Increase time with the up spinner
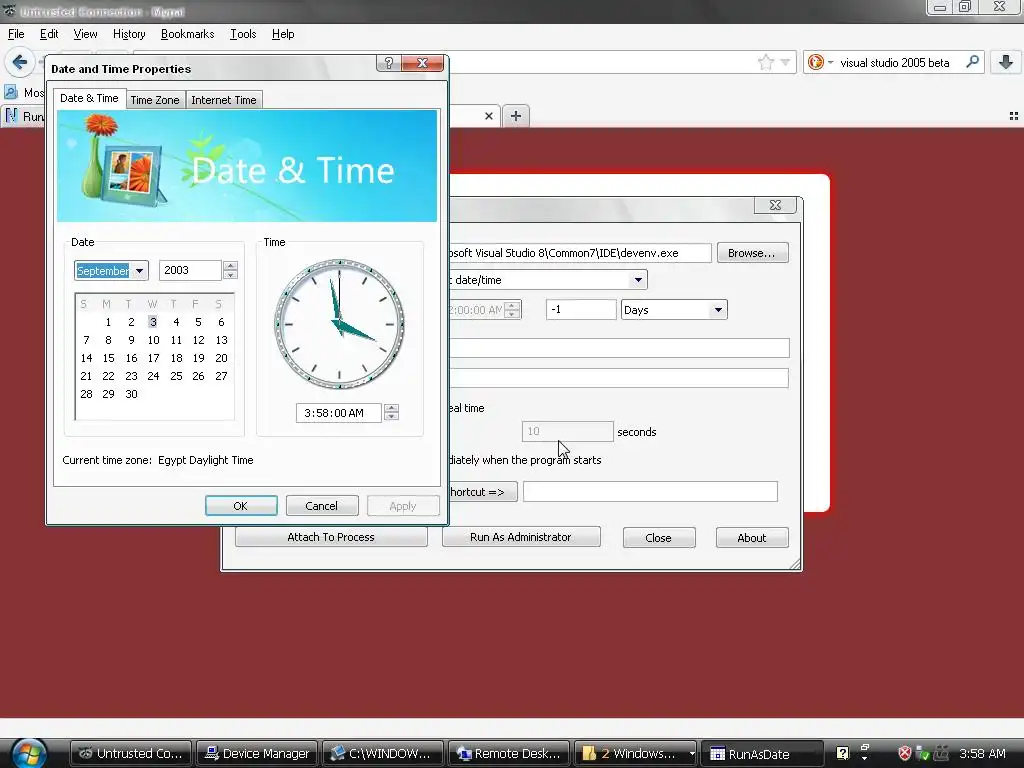This screenshot has height=768, width=1024. [x=391, y=408]
